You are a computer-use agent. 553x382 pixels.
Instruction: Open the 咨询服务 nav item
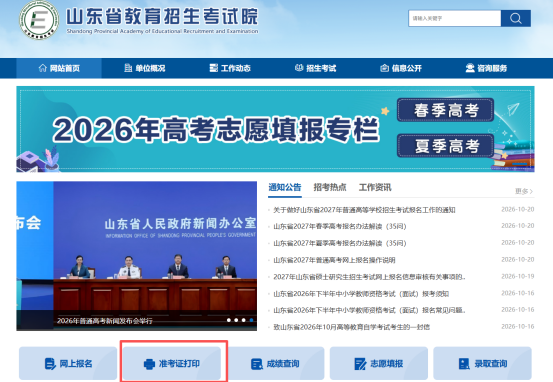coord(486,68)
